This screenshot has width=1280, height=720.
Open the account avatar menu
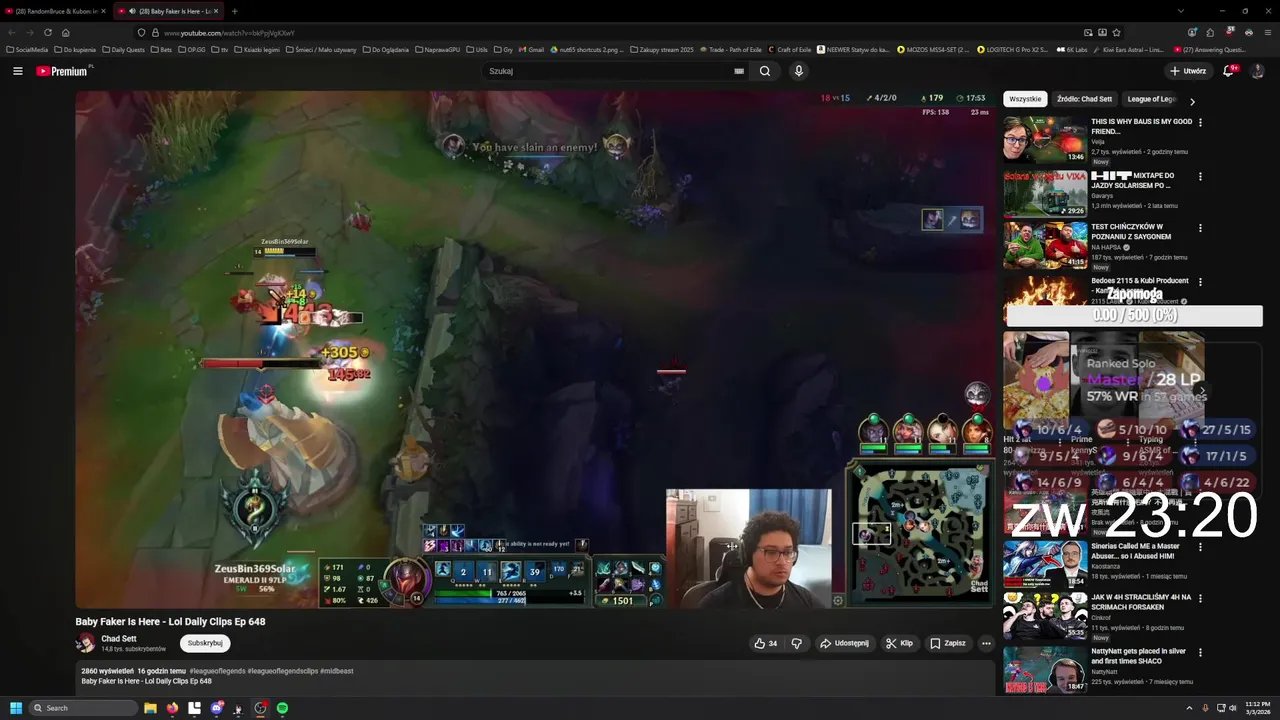pos(1258,71)
